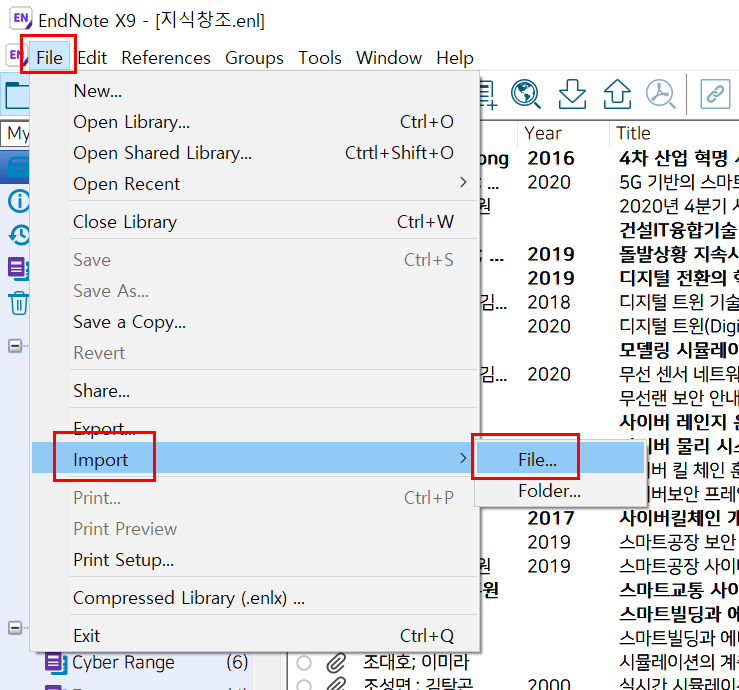Click the Find Full Text PDF icon
Screen dimensions: 739x690
click(x=660, y=94)
